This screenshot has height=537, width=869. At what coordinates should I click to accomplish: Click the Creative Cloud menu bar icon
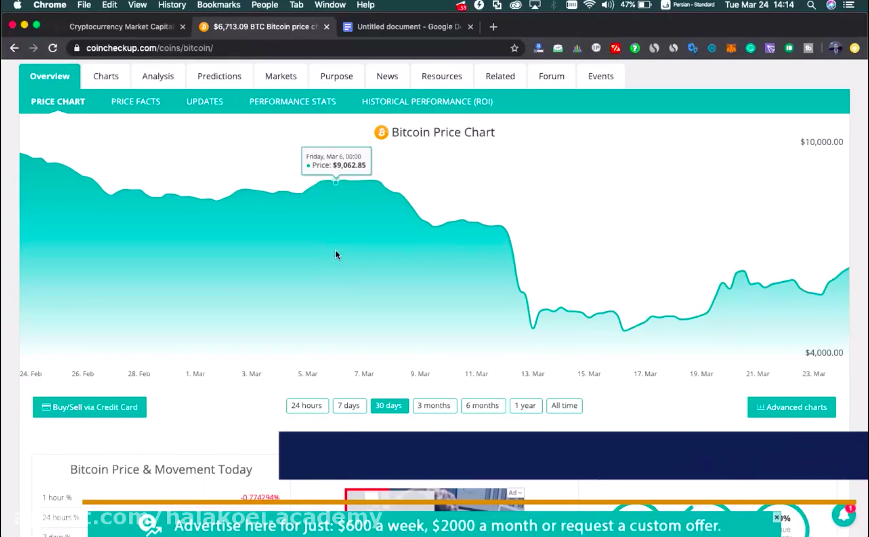coord(516,5)
